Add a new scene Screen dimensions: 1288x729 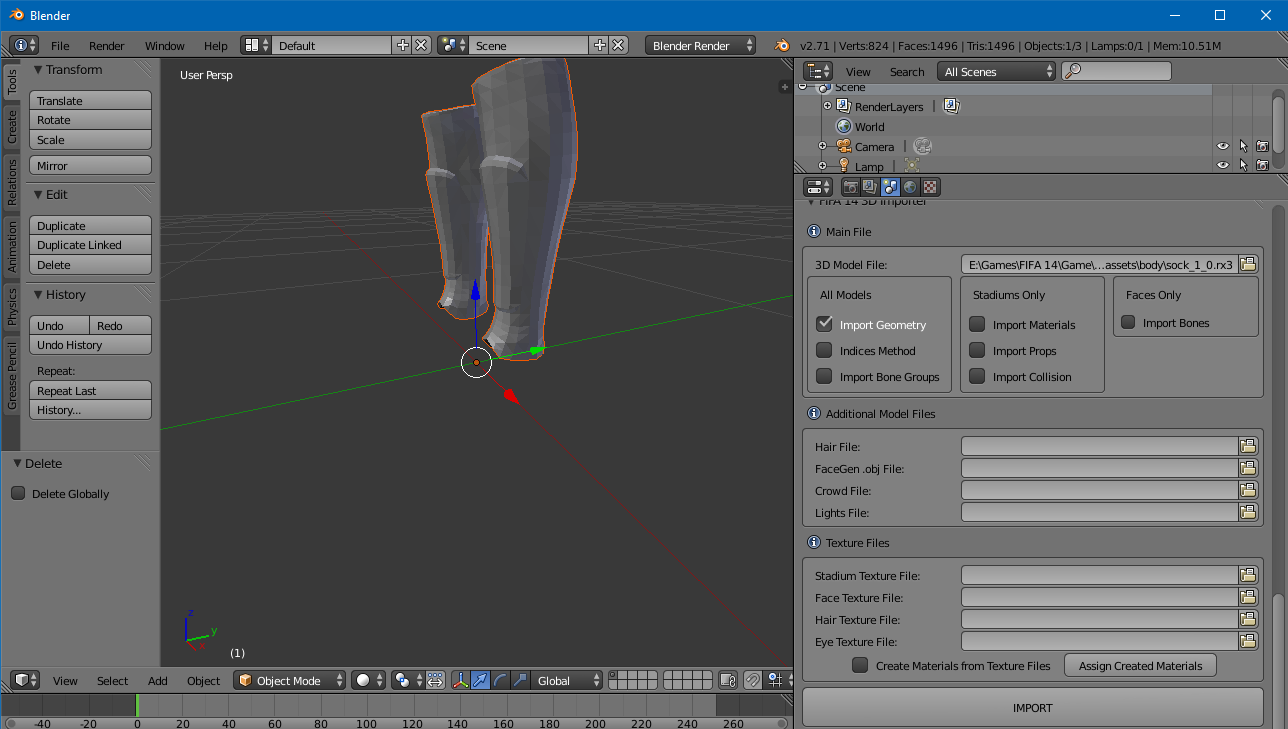coord(599,45)
